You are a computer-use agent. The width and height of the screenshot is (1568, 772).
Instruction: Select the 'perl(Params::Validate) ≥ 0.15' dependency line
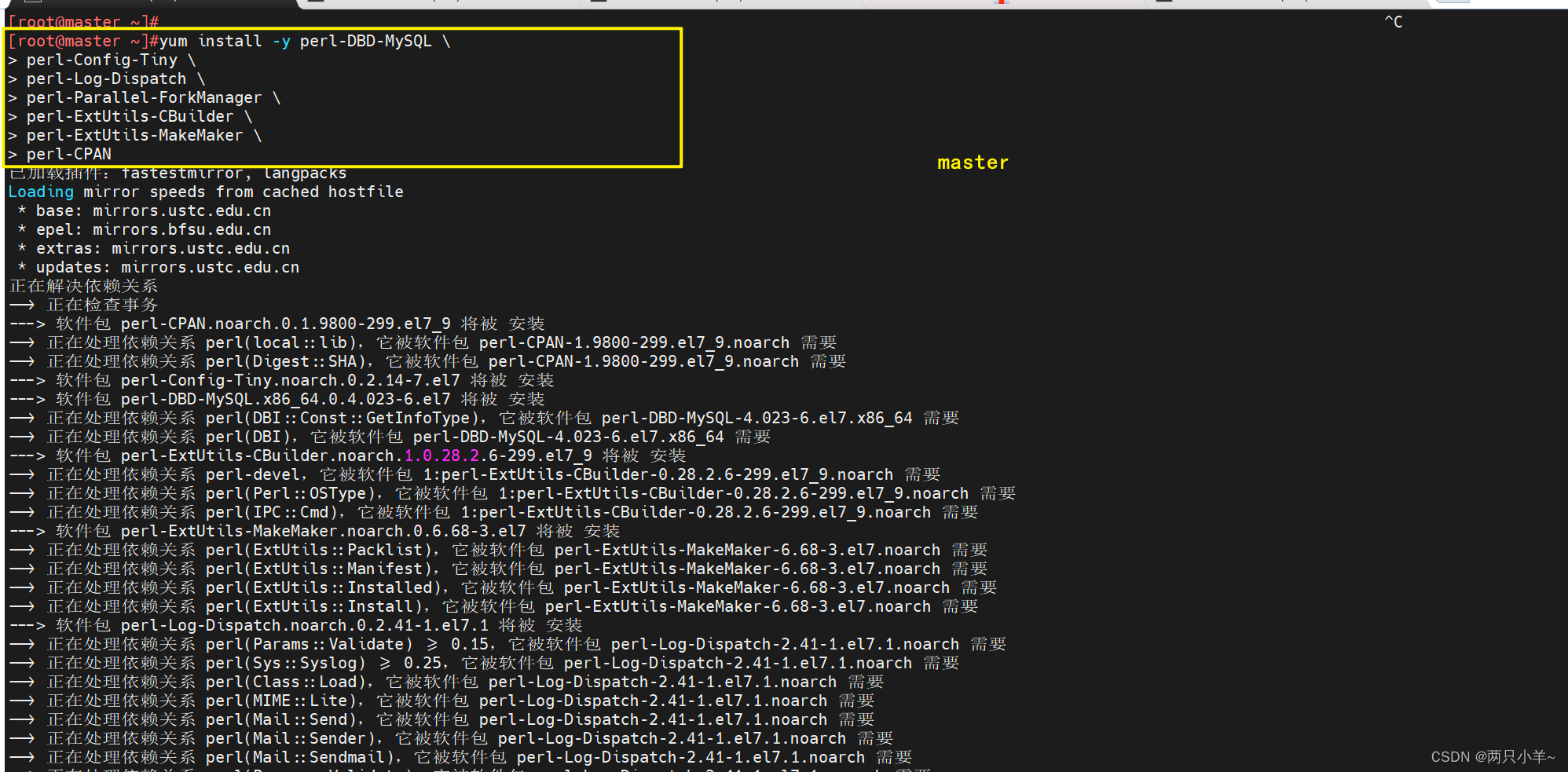pyautogui.click(x=507, y=644)
